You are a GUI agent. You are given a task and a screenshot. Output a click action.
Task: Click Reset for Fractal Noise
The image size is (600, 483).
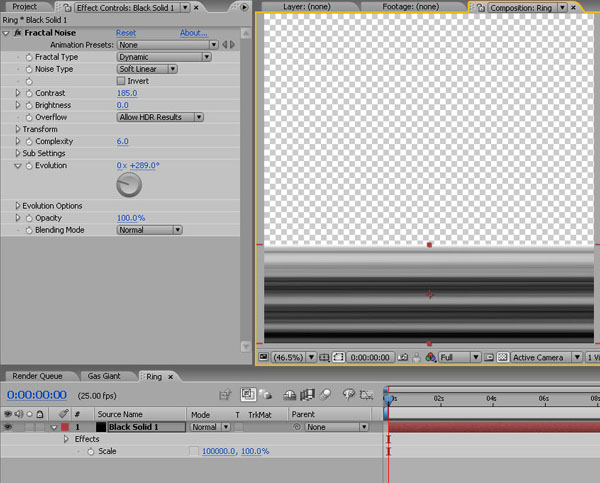(126, 33)
